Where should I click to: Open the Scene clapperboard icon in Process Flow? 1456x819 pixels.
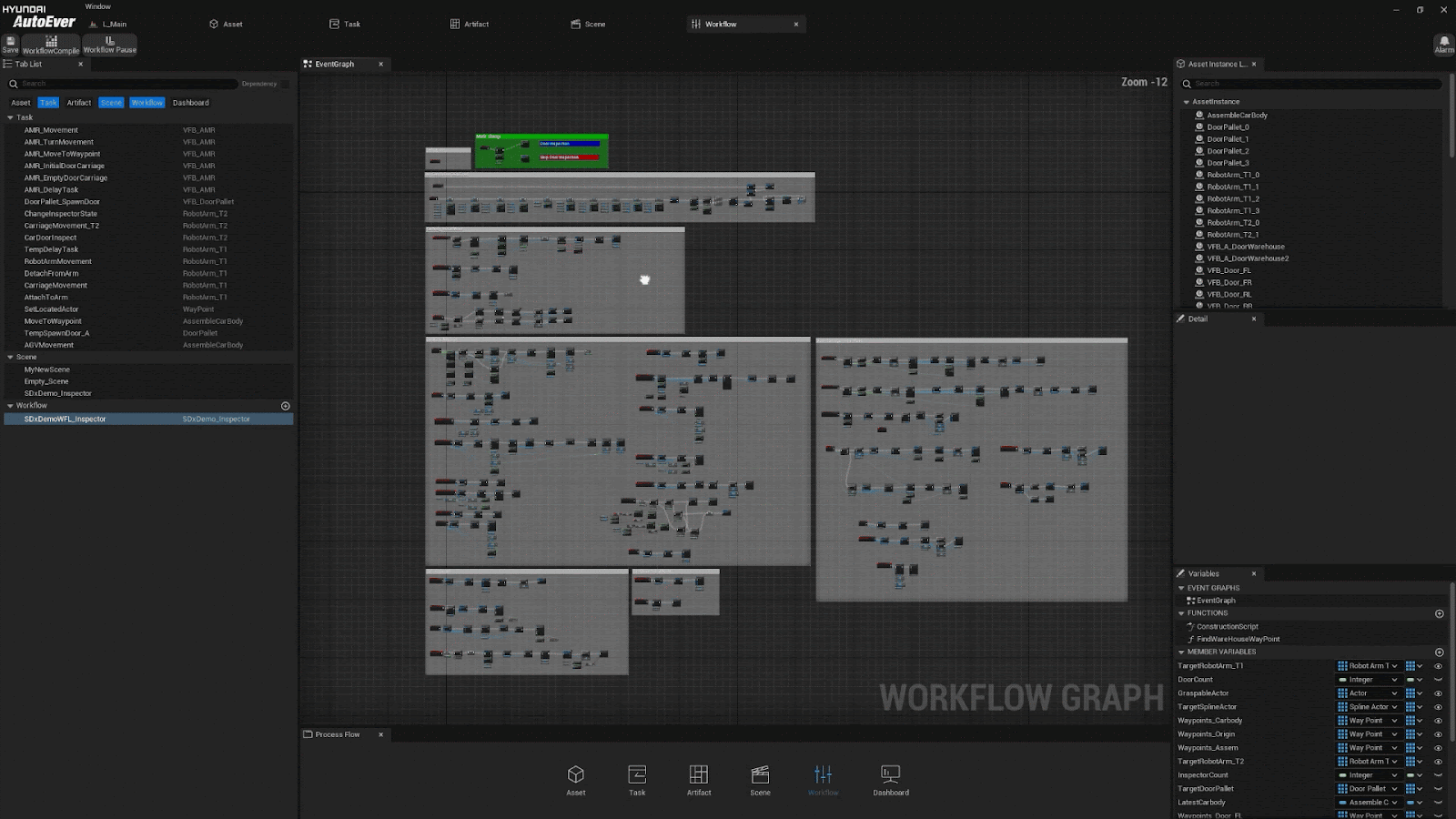pyautogui.click(x=760, y=780)
